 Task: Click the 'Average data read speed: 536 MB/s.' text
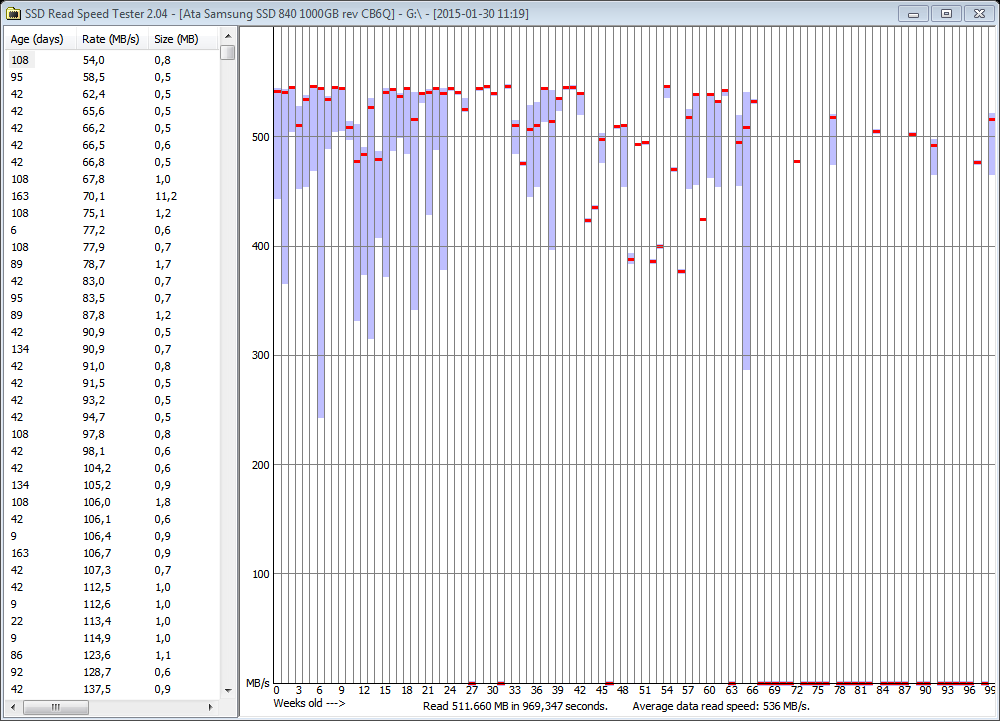(x=721, y=706)
